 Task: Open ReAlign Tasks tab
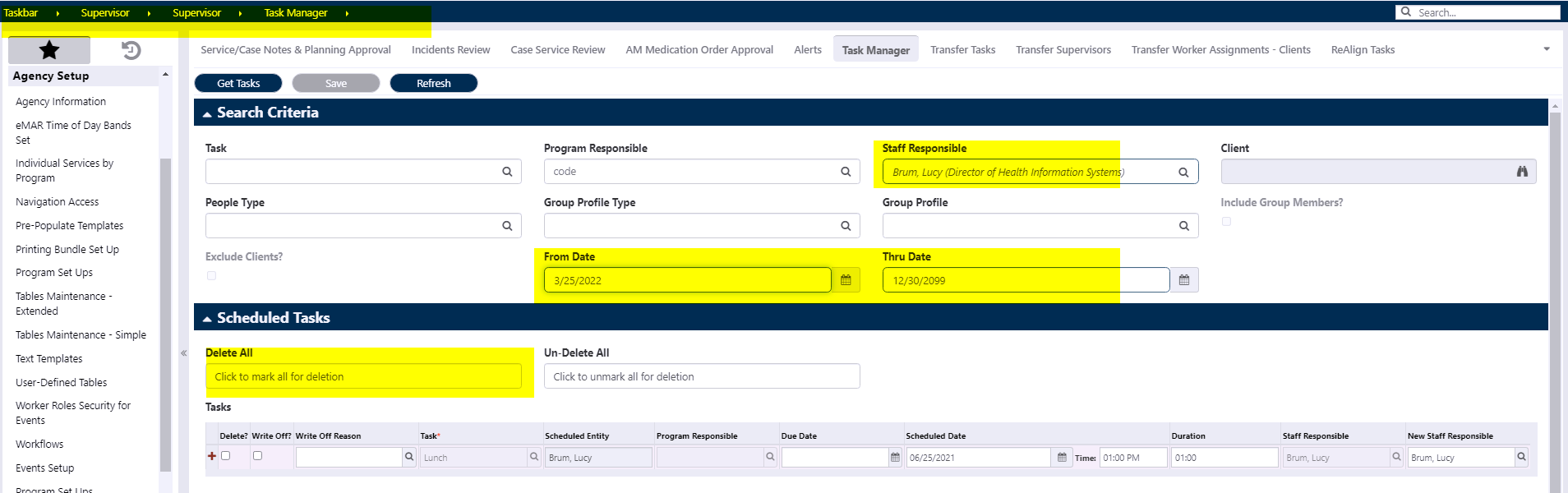coord(1363,50)
